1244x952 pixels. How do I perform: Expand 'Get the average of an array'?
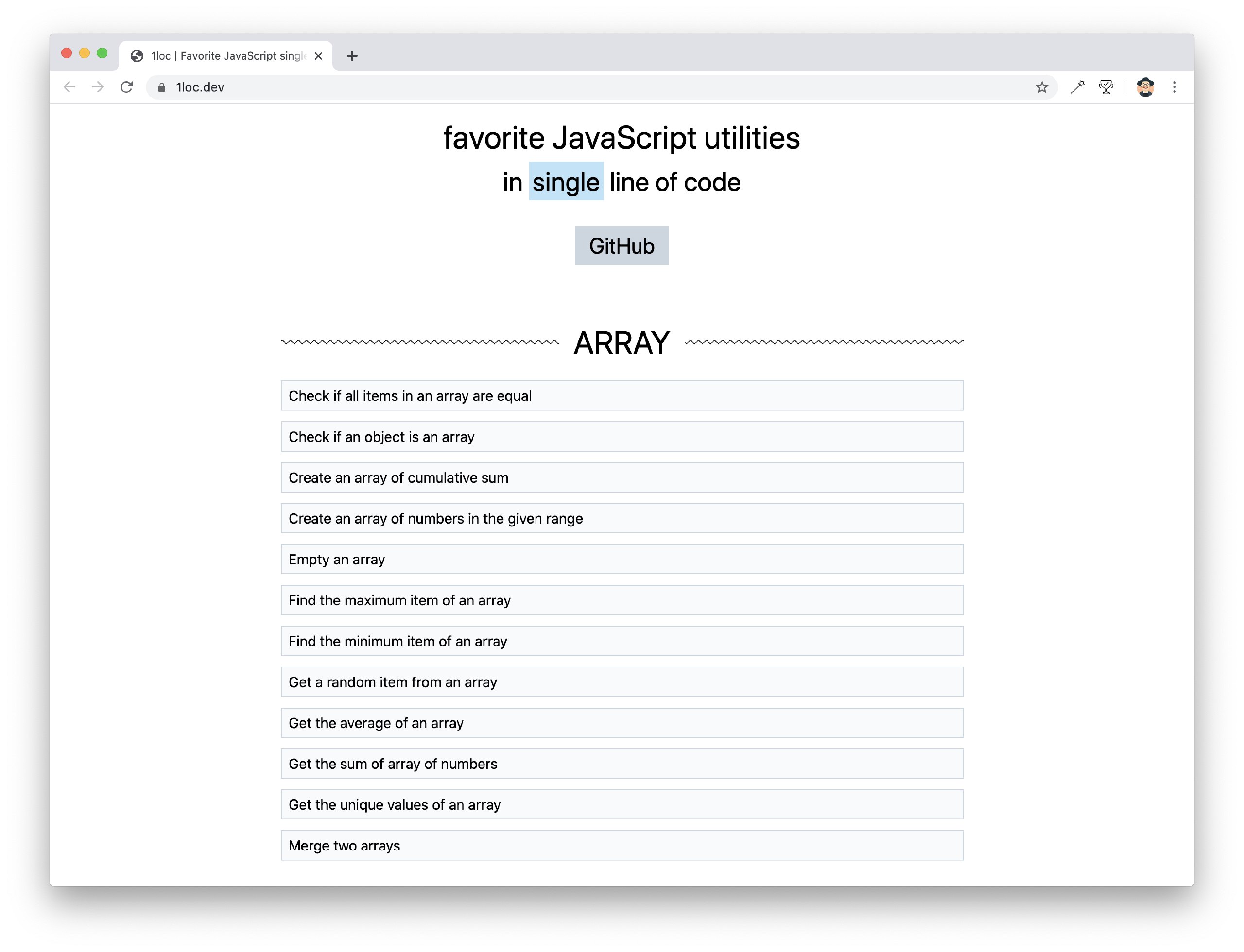(622, 723)
